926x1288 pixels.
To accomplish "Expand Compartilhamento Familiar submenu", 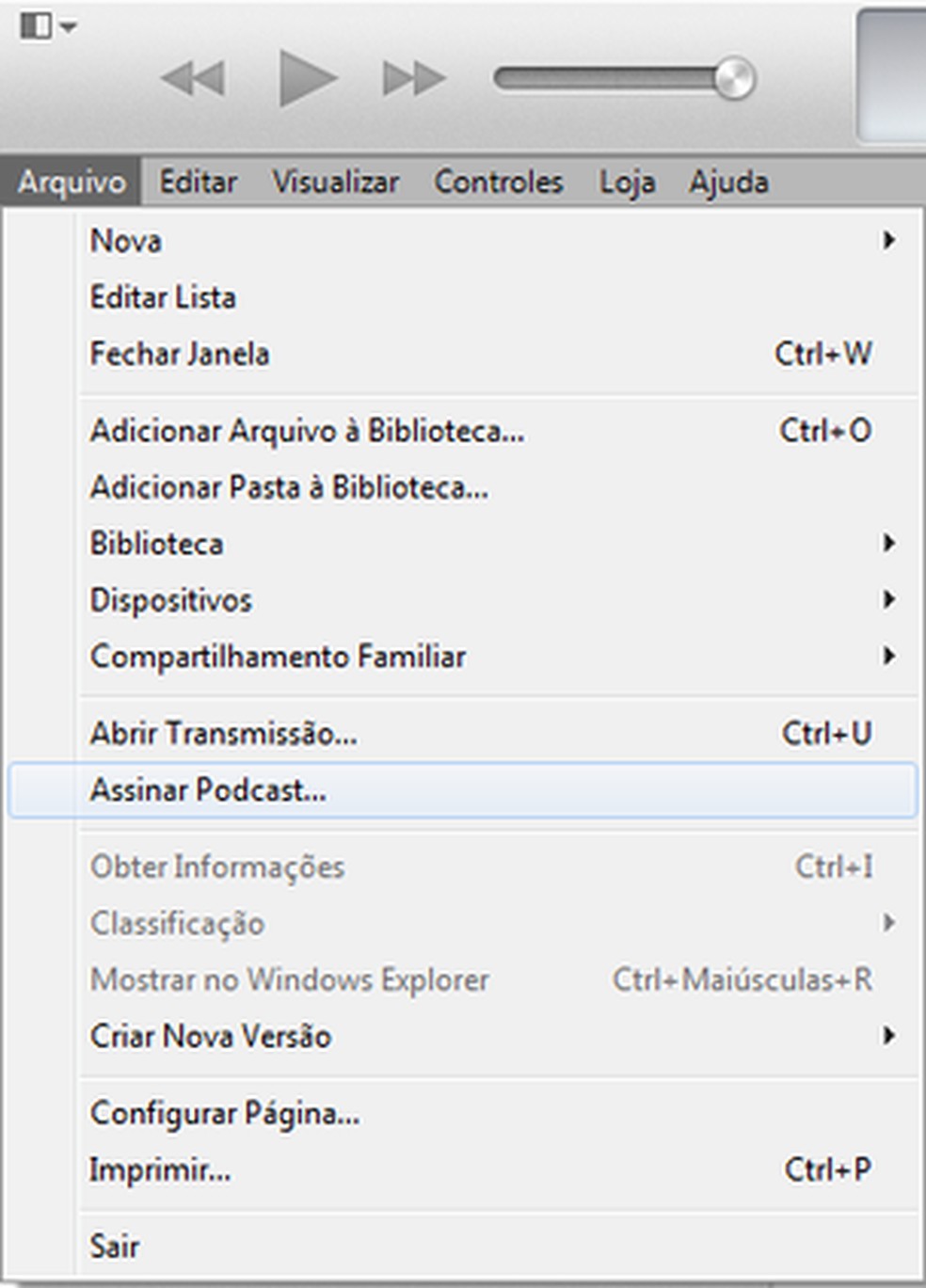I will tap(278, 657).
